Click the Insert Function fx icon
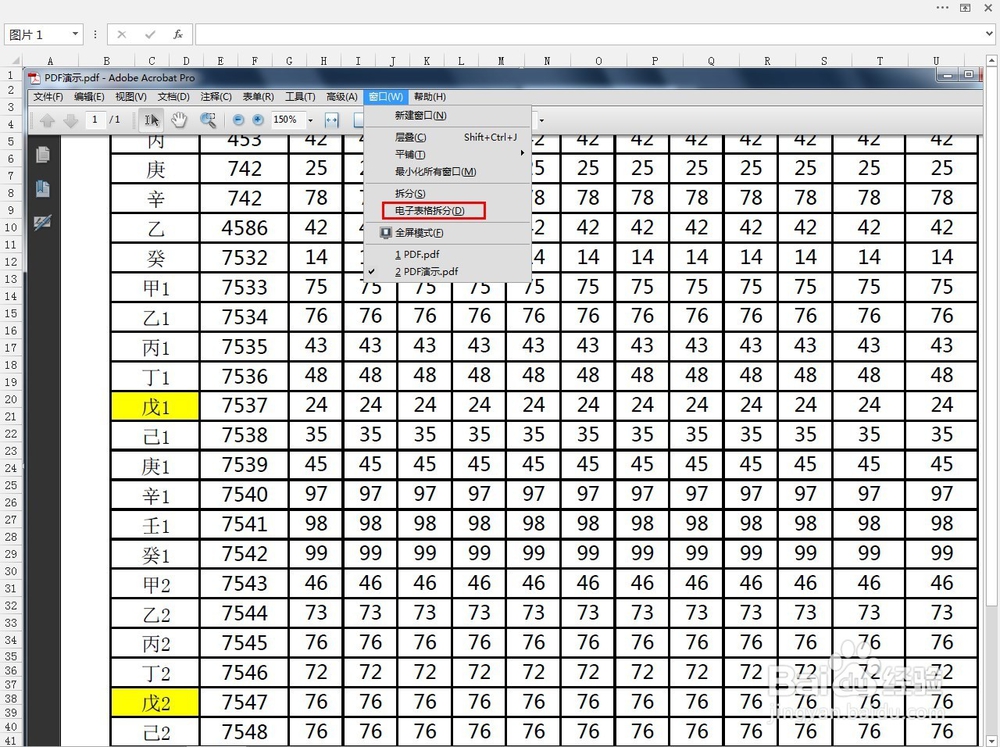 (x=178, y=34)
